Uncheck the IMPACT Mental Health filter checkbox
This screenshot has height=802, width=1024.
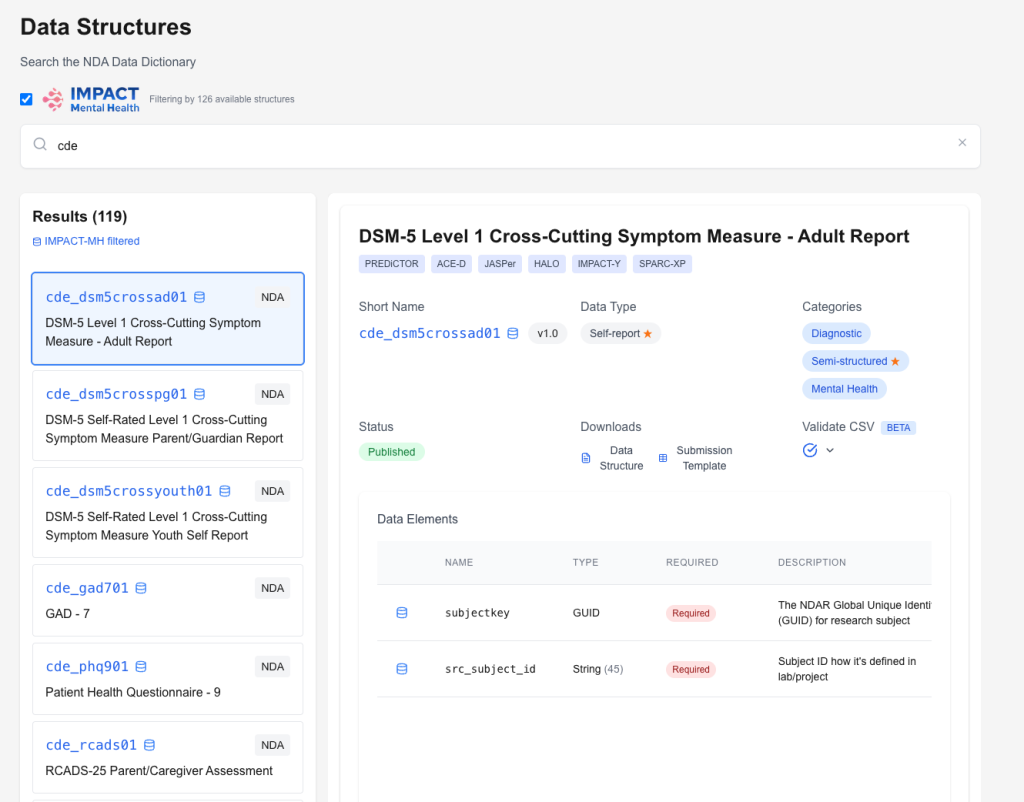[26, 99]
